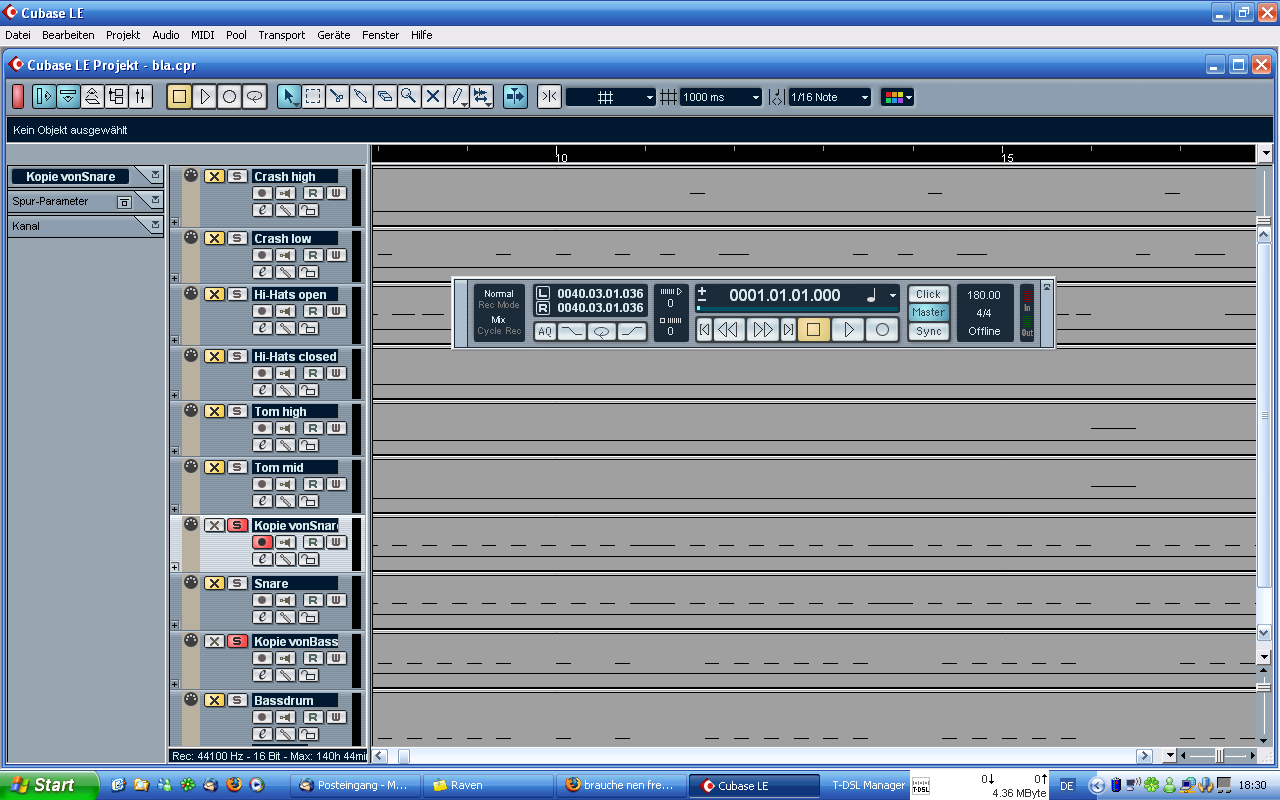The image size is (1280, 800).
Task: Click the transport panel Stop button
Action: coord(813,329)
